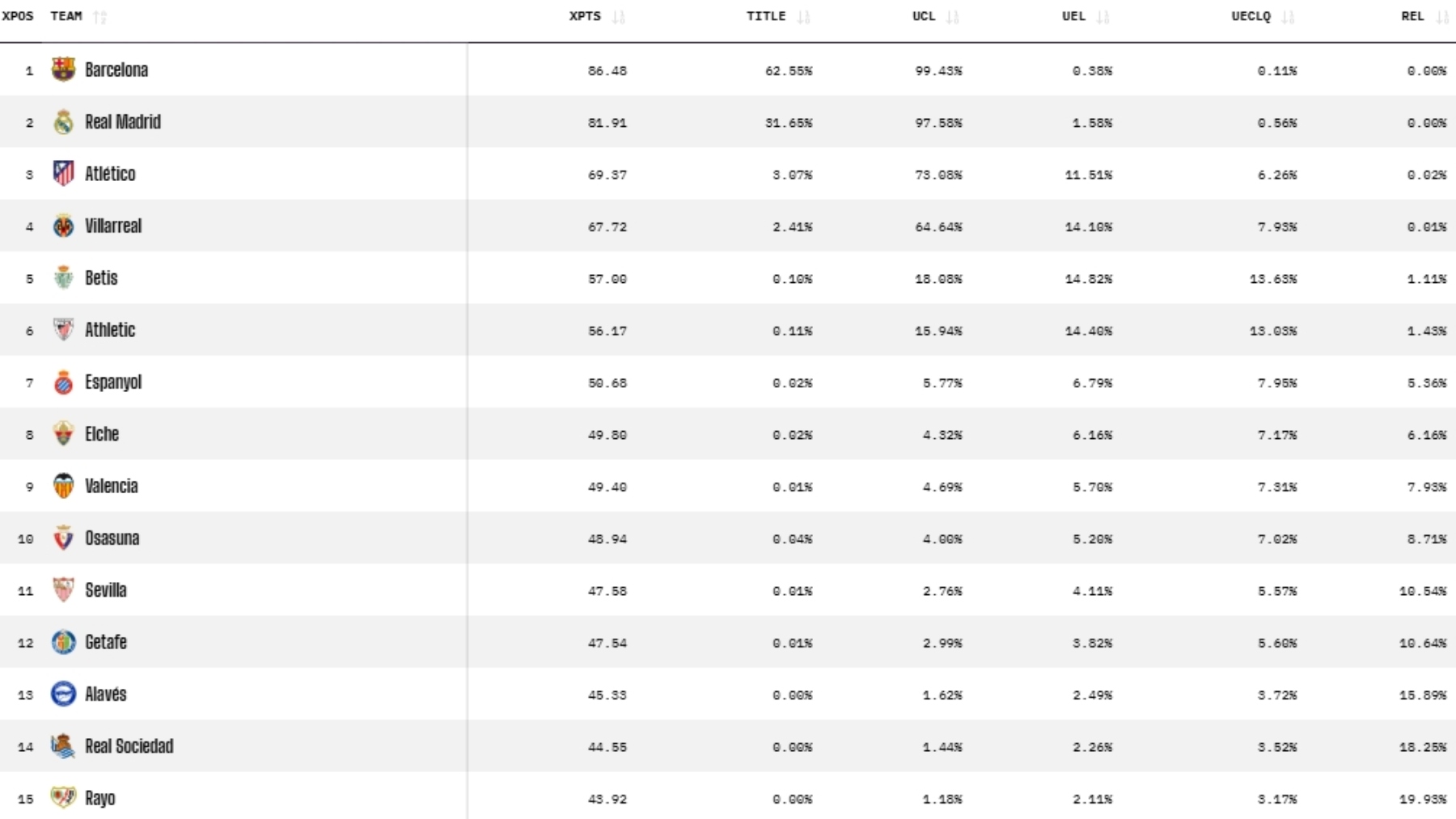Select the Elche team name

102,434
